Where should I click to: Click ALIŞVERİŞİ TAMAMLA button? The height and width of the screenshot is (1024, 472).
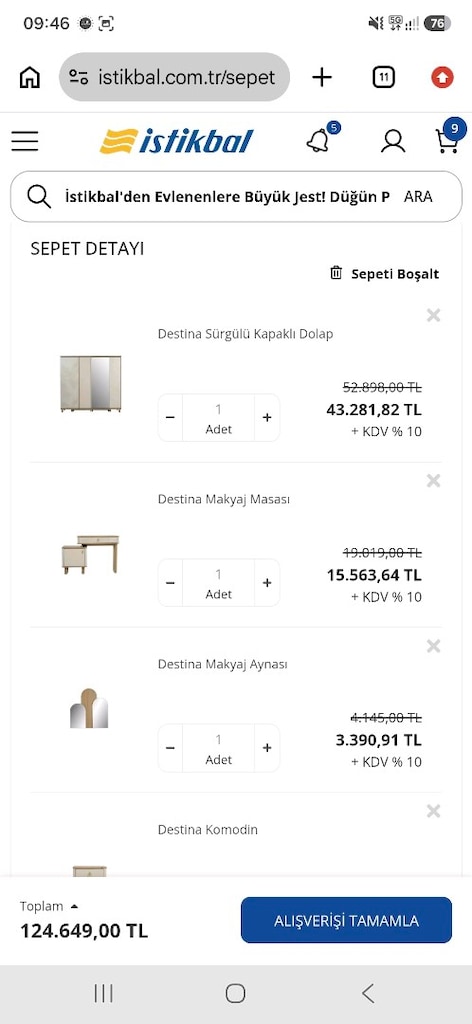coord(347,920)
